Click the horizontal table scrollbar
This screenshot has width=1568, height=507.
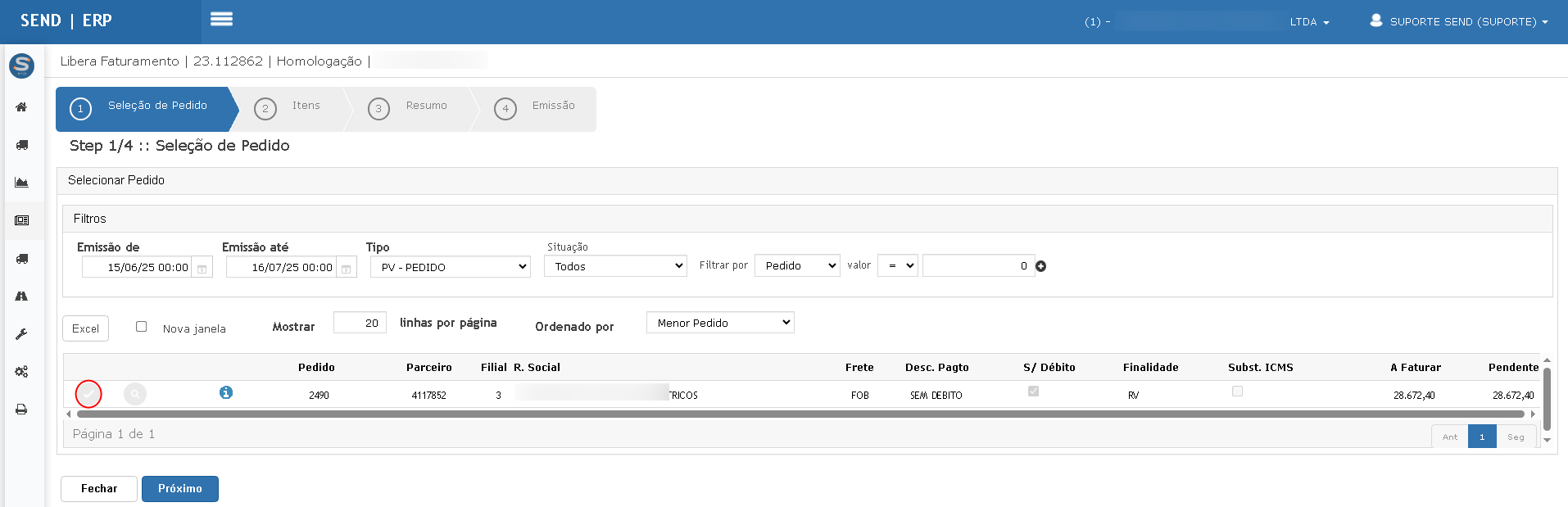coord(800,414)
